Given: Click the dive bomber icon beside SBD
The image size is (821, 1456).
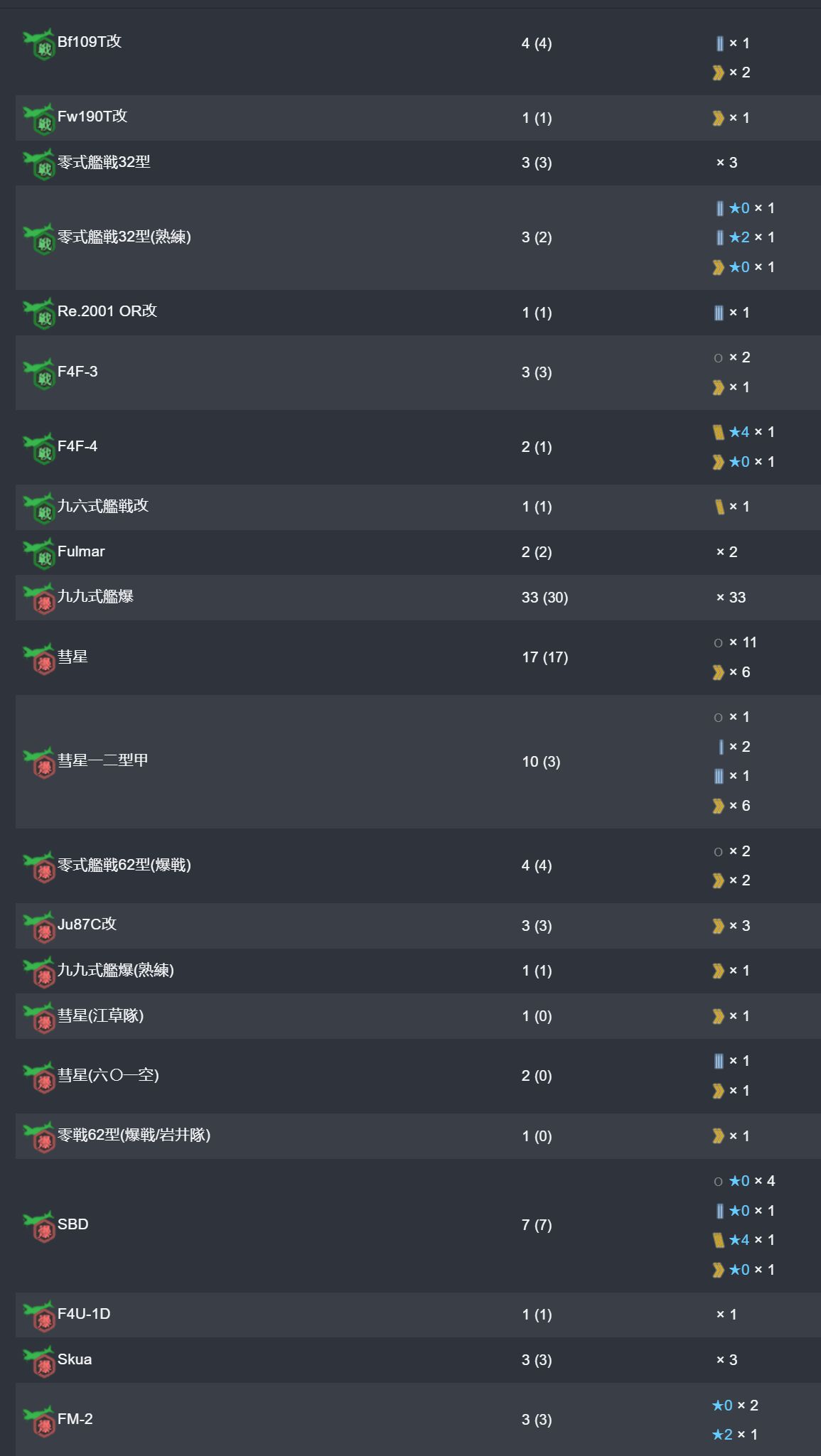Looking at the screenshot, I should tap(39, 1226).
